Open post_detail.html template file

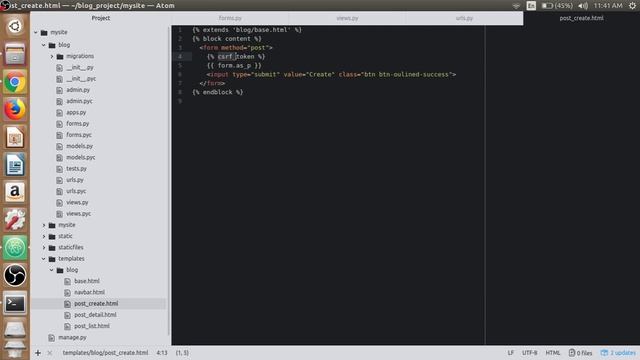[95, 315]
